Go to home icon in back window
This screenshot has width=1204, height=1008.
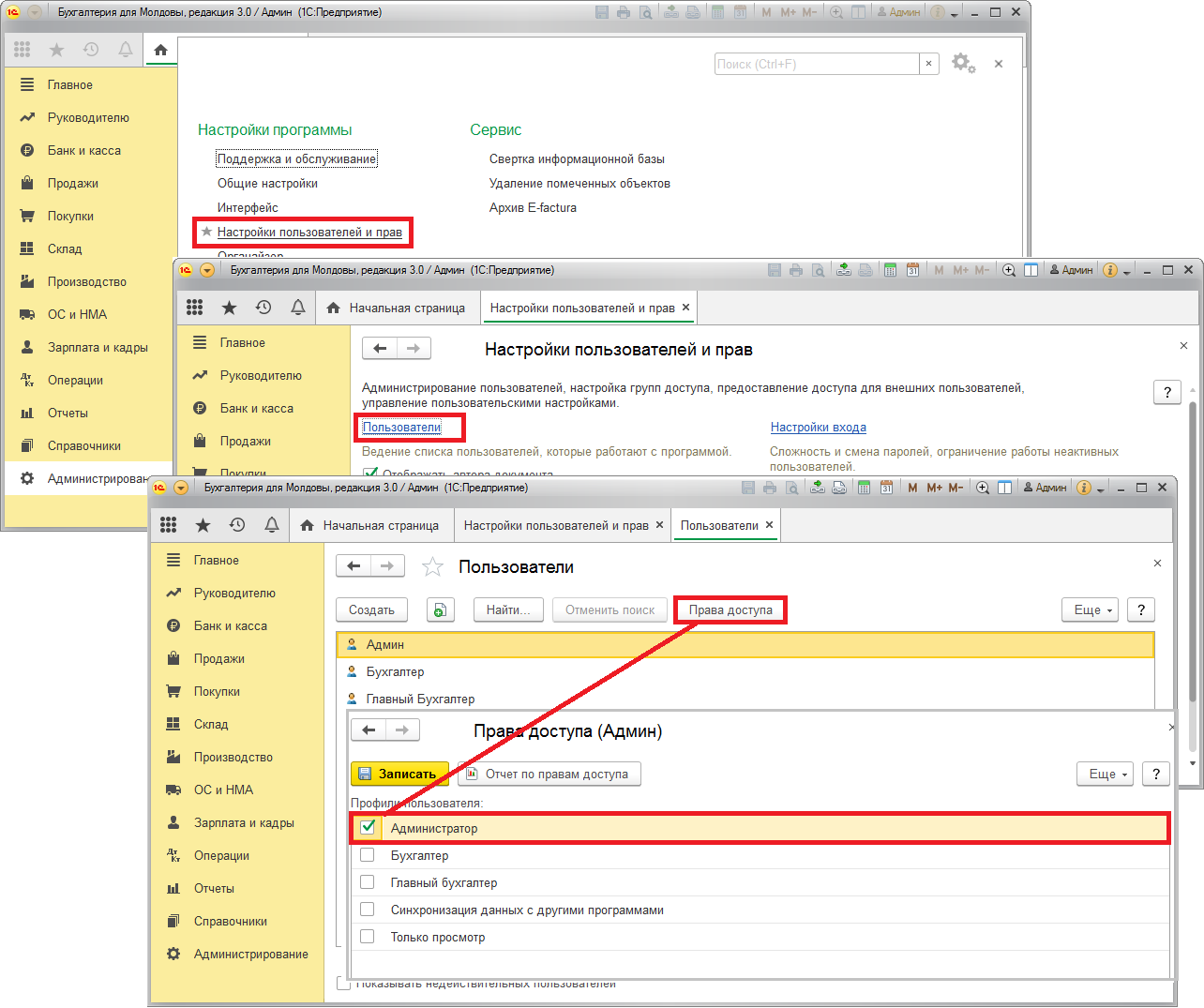click(x=160, y=50)
